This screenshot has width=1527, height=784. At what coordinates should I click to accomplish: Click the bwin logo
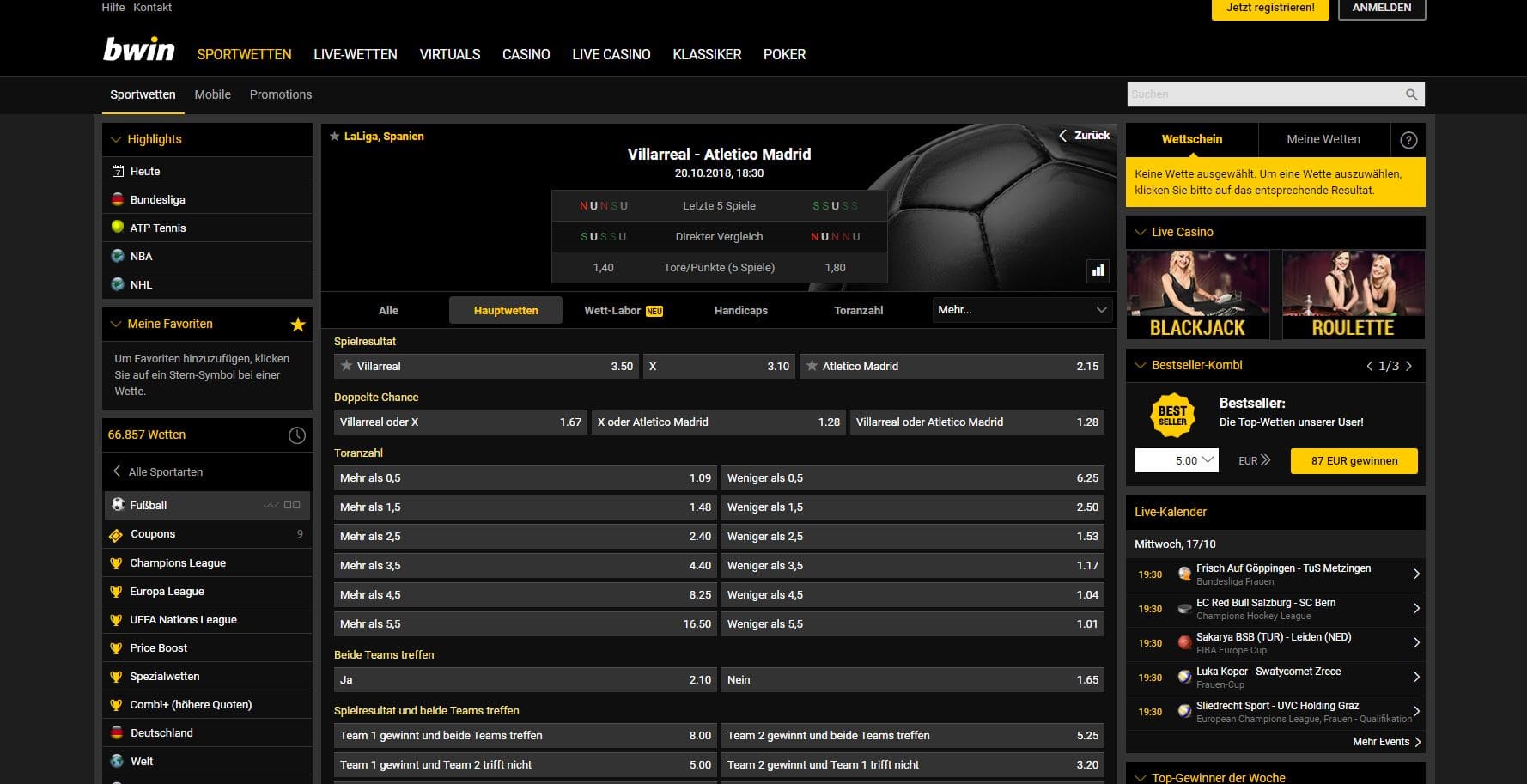(139, 50)
